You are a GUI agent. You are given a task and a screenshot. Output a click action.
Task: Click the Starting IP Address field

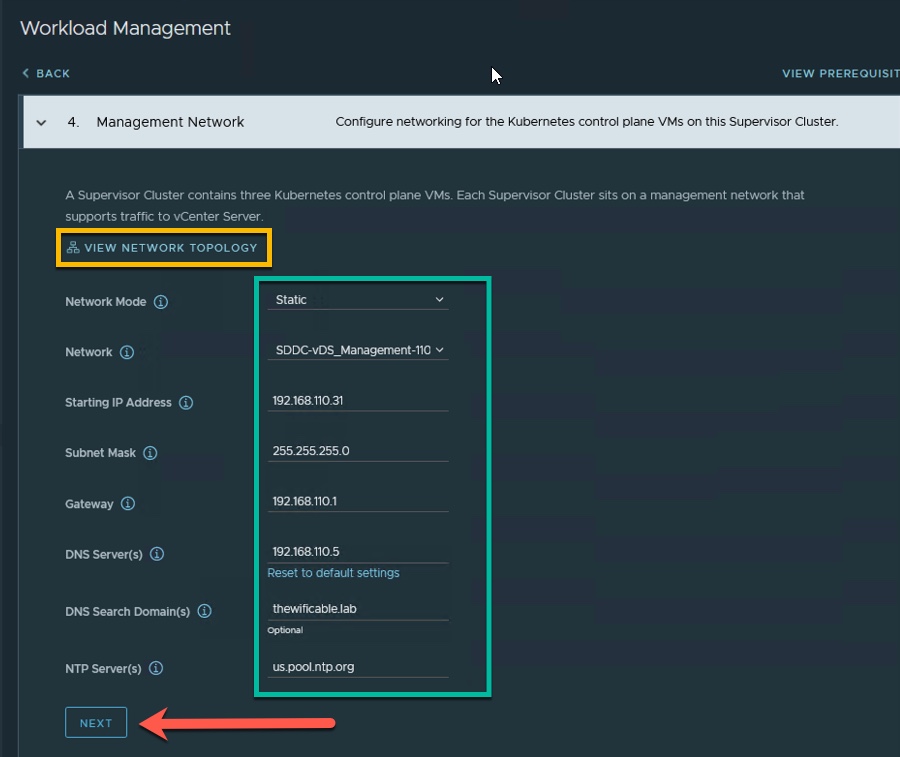[x=357, y=400]
